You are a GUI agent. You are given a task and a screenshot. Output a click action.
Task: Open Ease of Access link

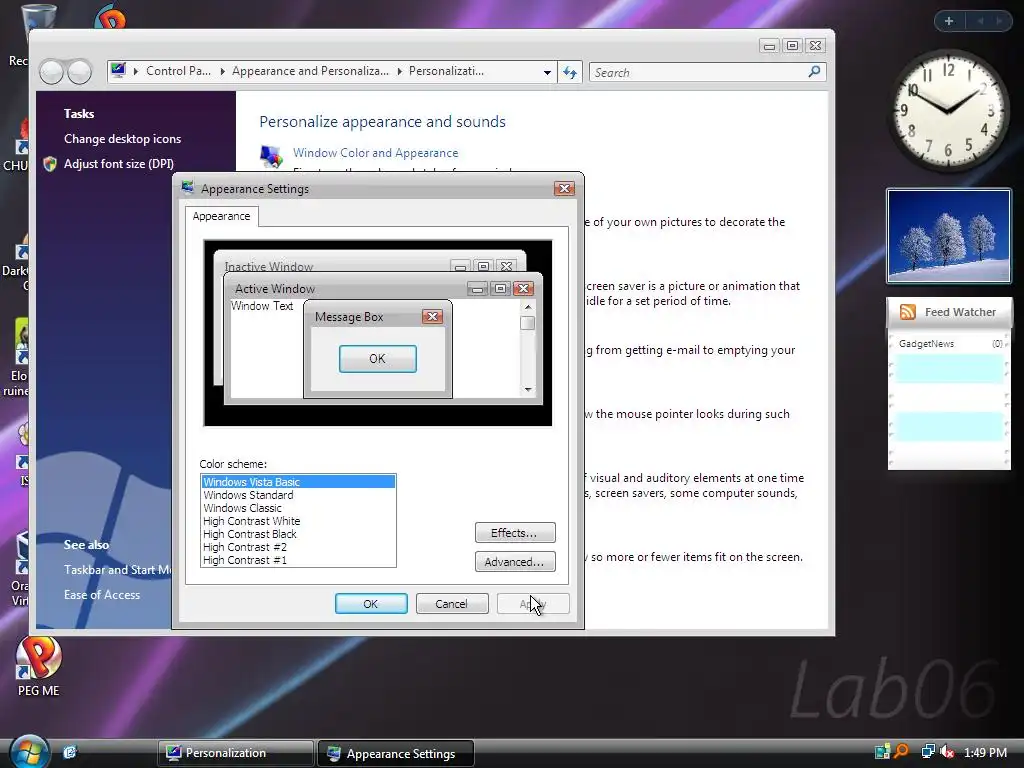click(102, 595)
